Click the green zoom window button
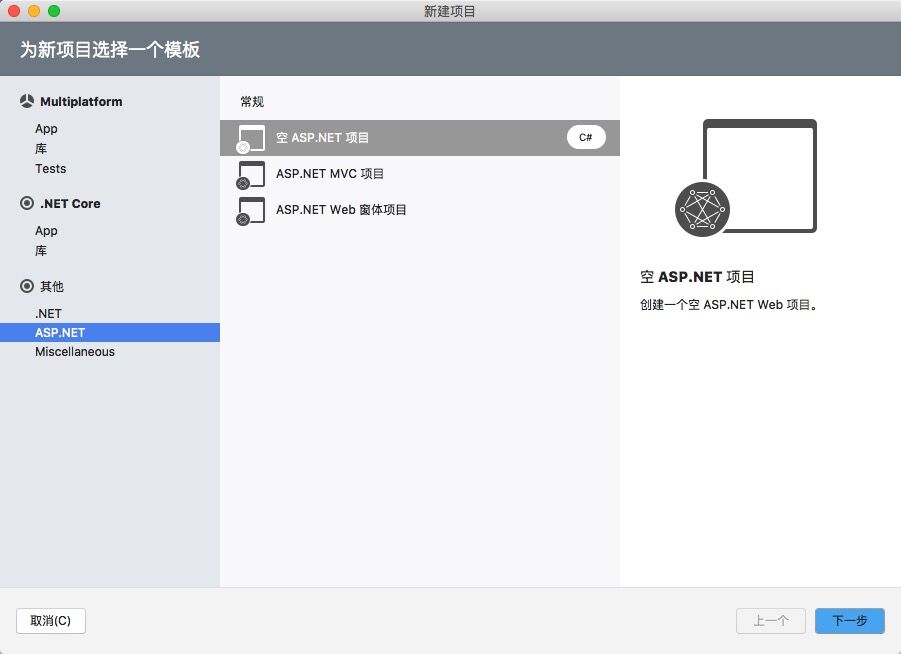901x654 pixels. coord(54,11)
